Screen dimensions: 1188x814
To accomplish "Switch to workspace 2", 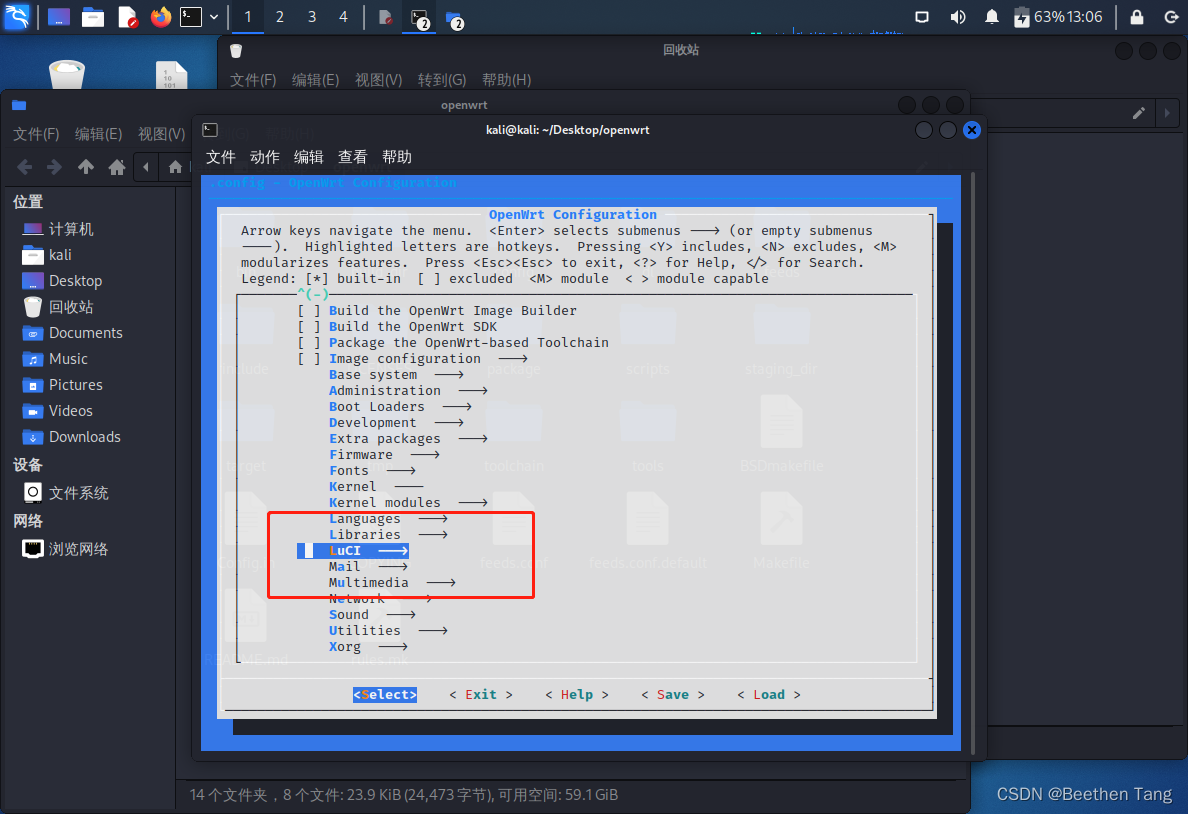I will coord(280,17).
